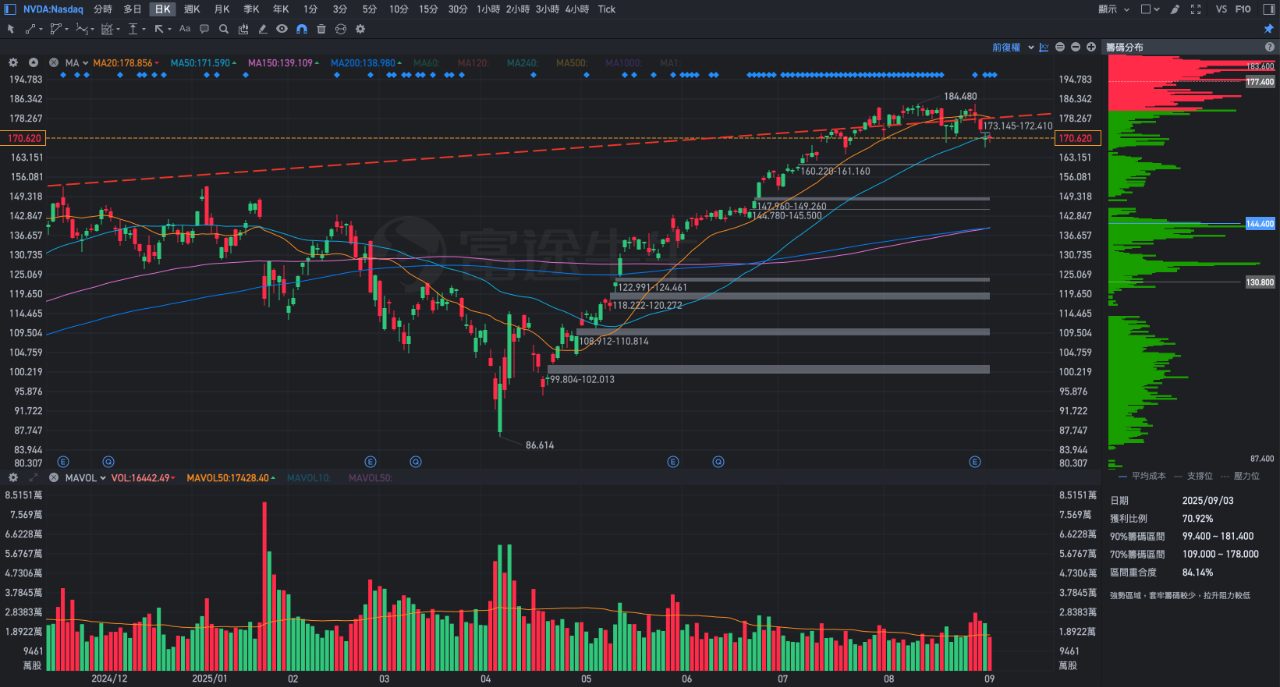Switch to 月K monthly candlestick tab
Screen dimensions: 1280x687
222,9
